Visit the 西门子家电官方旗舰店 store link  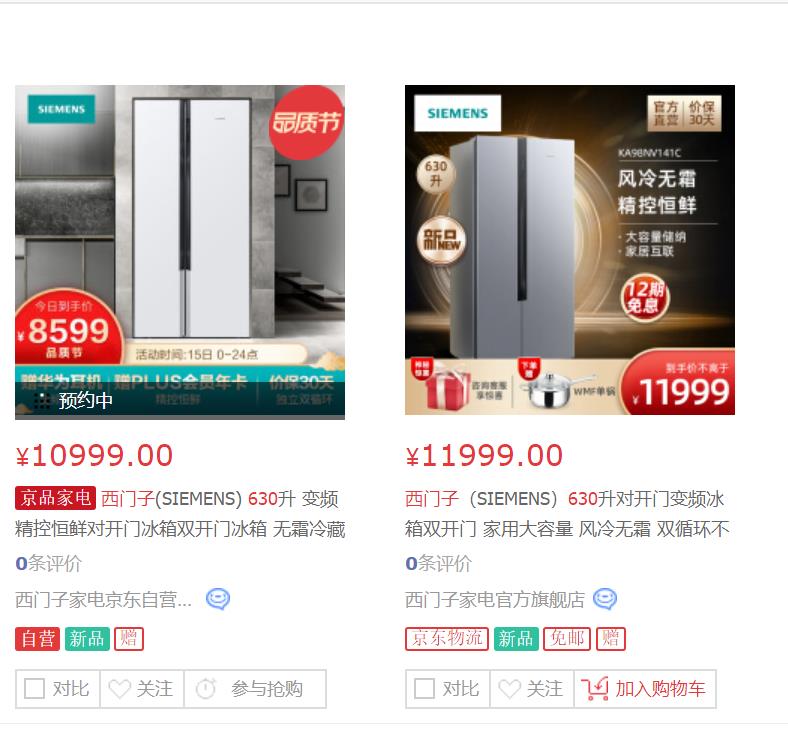[495, 599]
